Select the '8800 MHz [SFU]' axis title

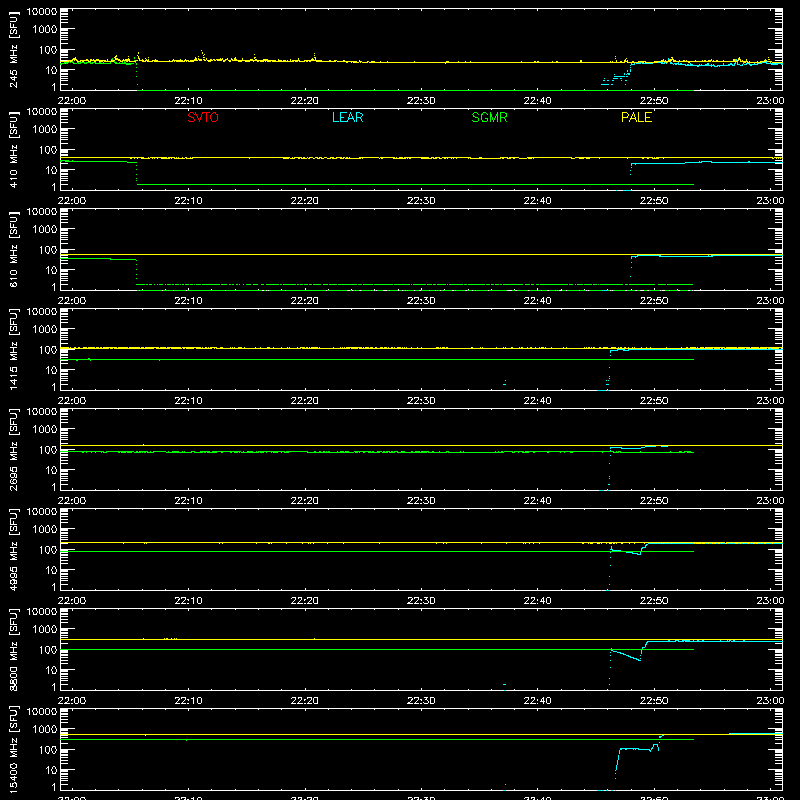[13, 650]
